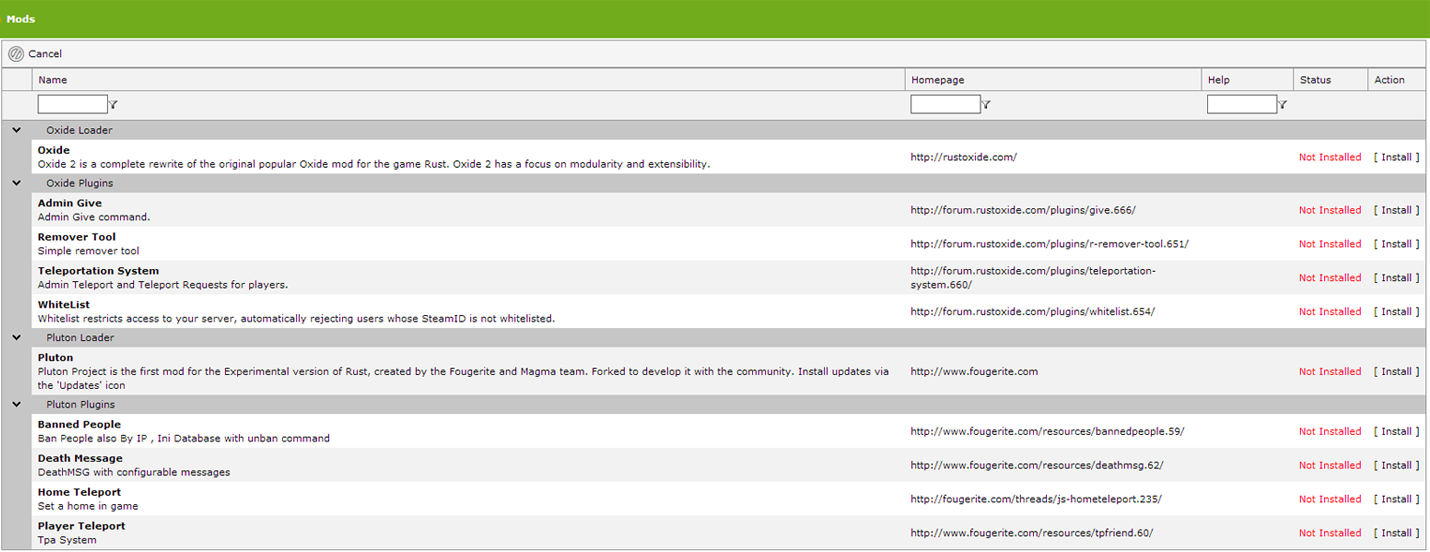Sort by the Homepage column header
Image resolution: width=1430 pixels, height=552 pixels.
point(938,80)
